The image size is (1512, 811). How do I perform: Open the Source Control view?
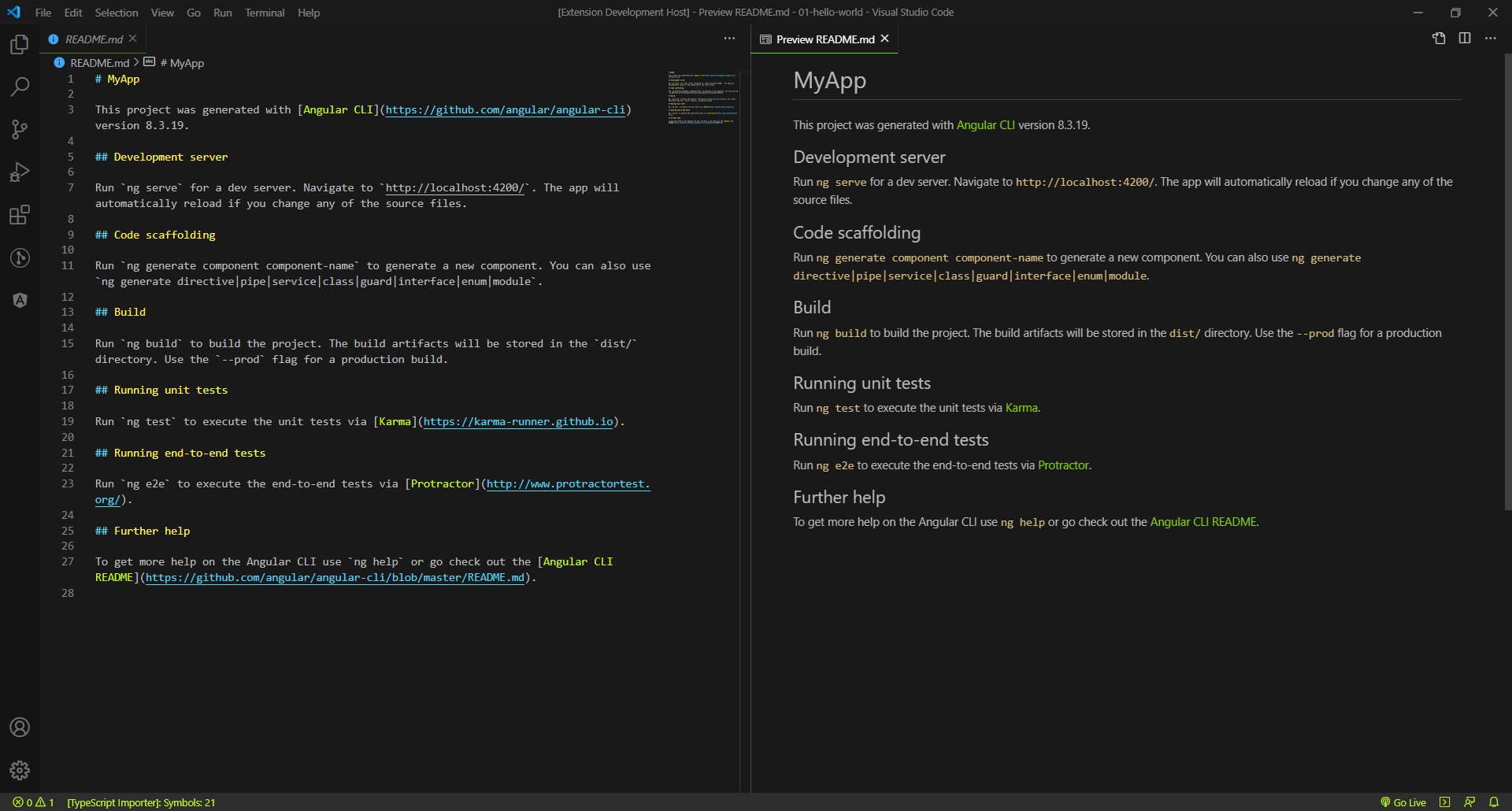(x=20, y=129)
